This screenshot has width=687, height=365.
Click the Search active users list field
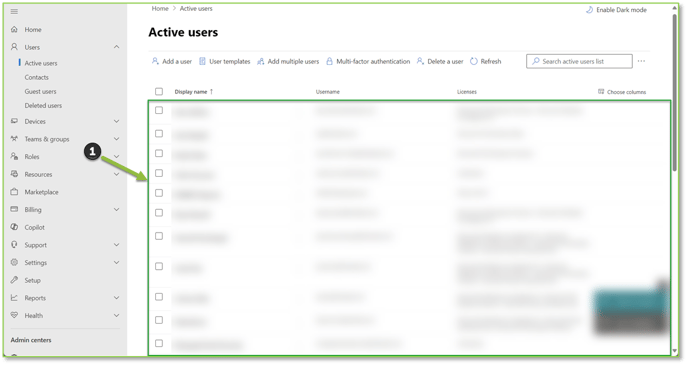(x=579, y=61)
